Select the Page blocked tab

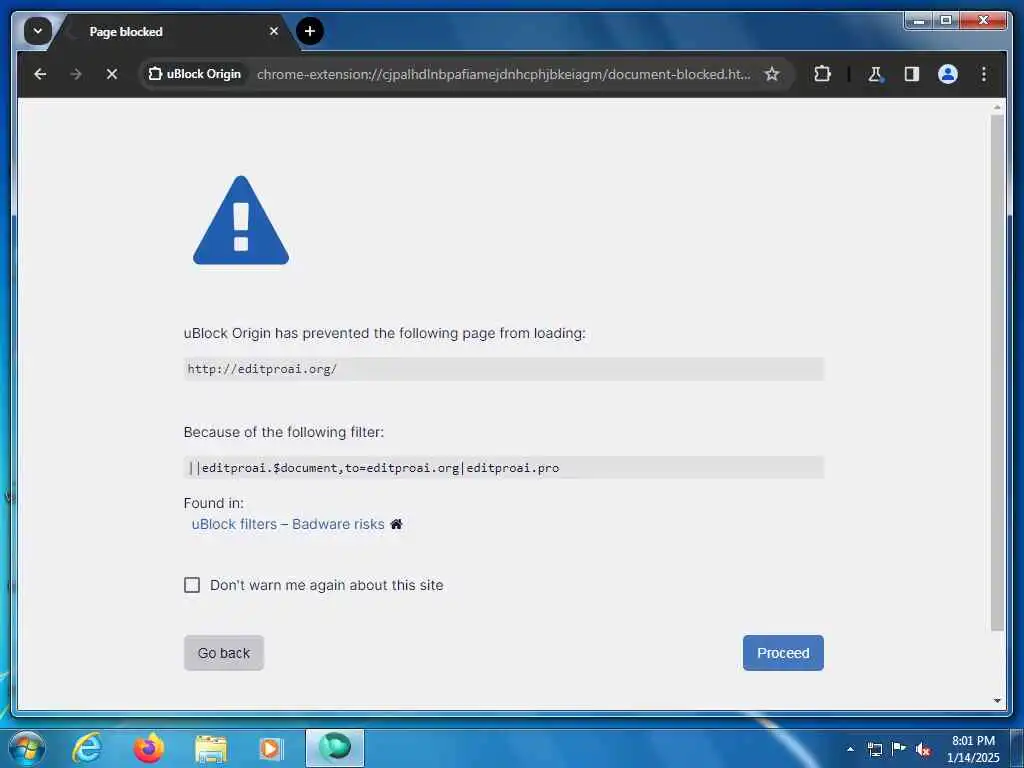pyautogui.click(x=173, y=31)
